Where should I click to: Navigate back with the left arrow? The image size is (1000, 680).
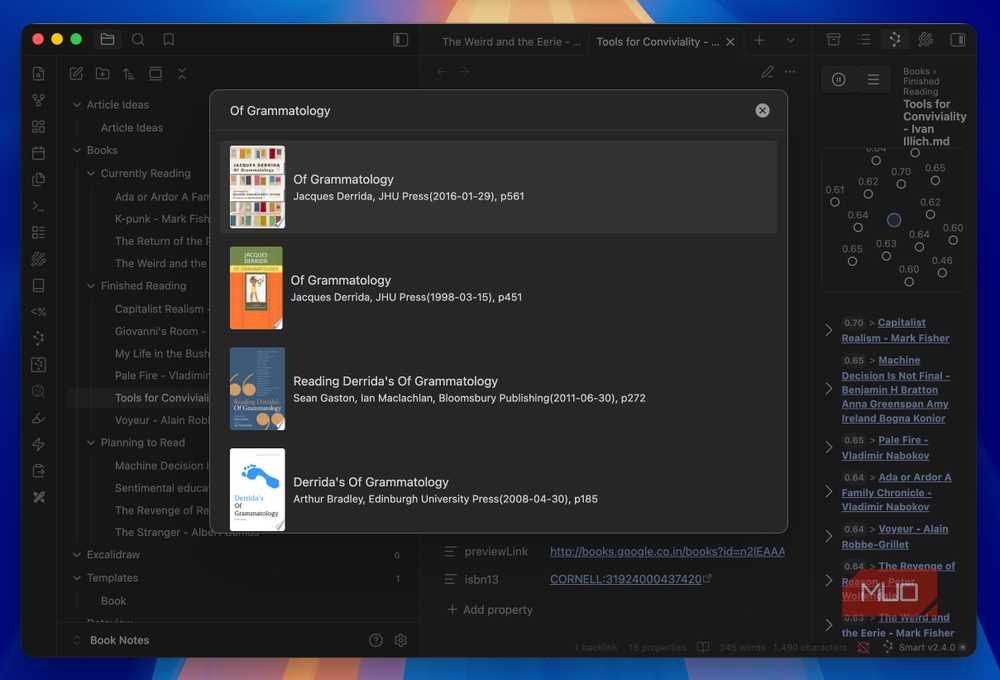click(x=441, y=71)
